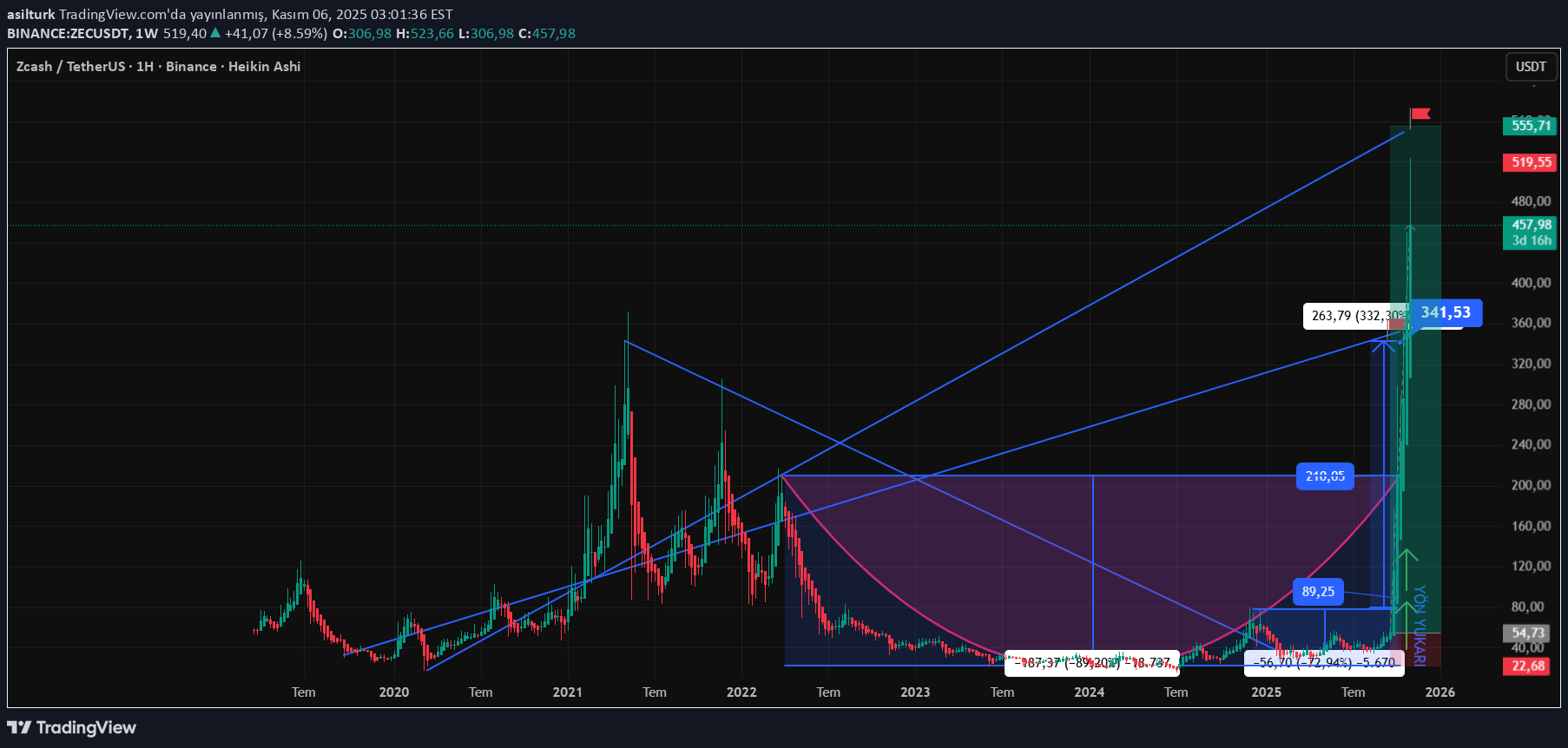Click the red flag marker atop the chart
The height and width of the screenshot is (748, 1568).
tap(1420, 115)
